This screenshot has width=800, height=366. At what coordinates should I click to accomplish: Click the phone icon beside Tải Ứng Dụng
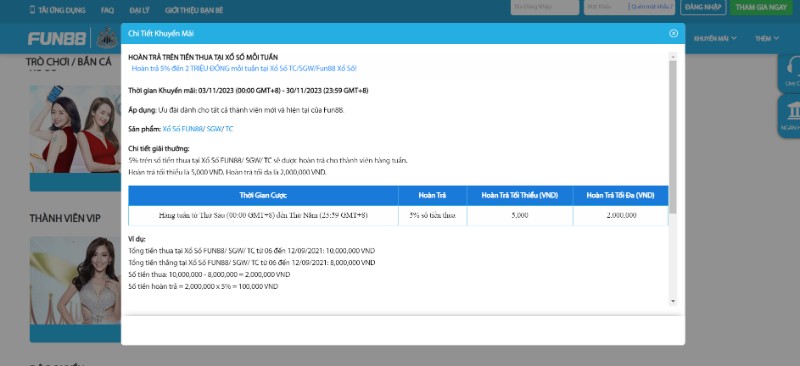click(x=33, y=10)
